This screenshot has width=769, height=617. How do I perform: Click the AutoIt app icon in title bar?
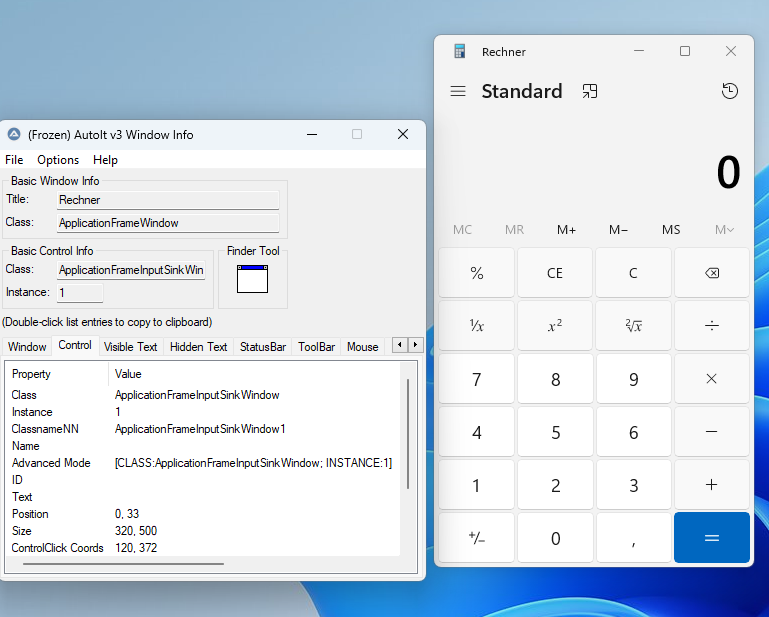(x=14, y=134)
